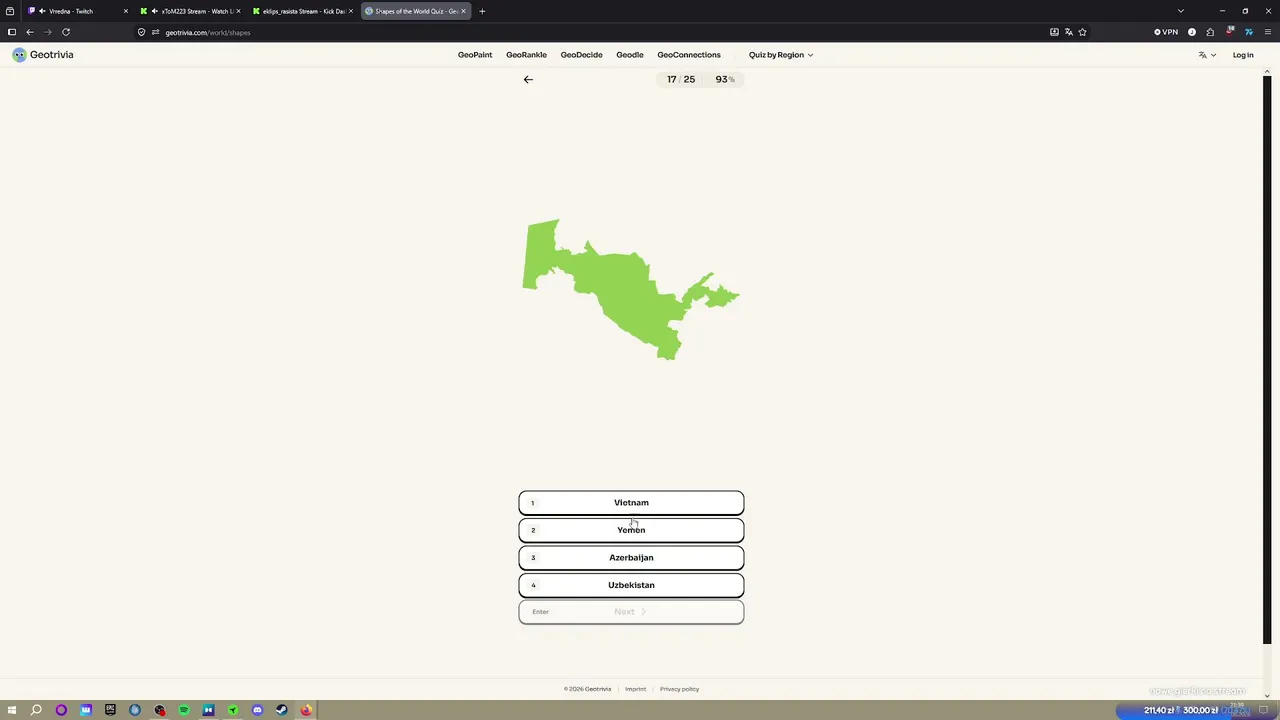Open Epic Games Launcher from taskbar

click(110, 710)
